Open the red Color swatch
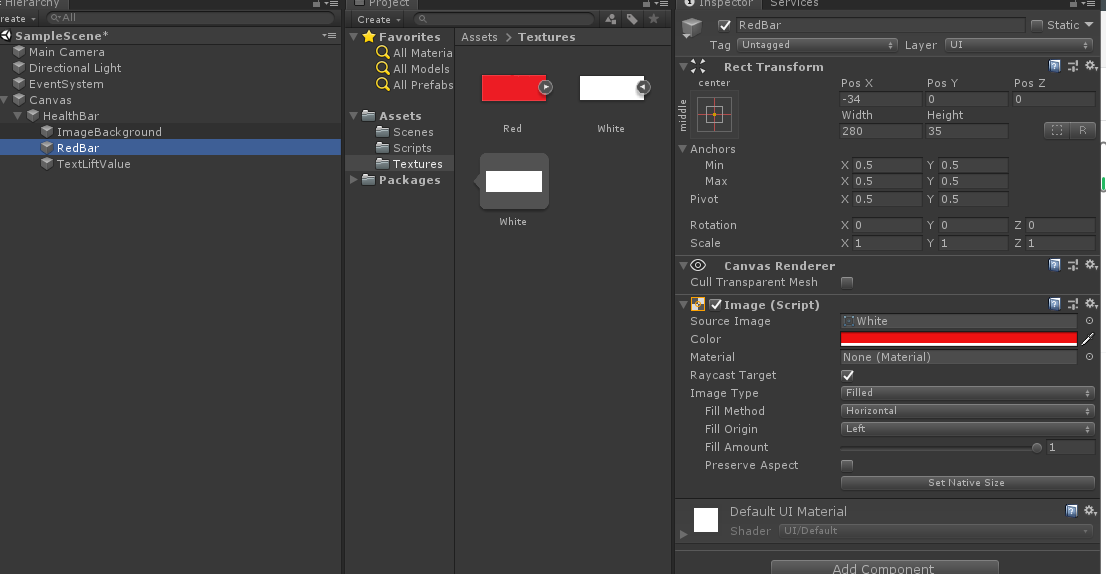1106x574 pixels. coord(959,339)
